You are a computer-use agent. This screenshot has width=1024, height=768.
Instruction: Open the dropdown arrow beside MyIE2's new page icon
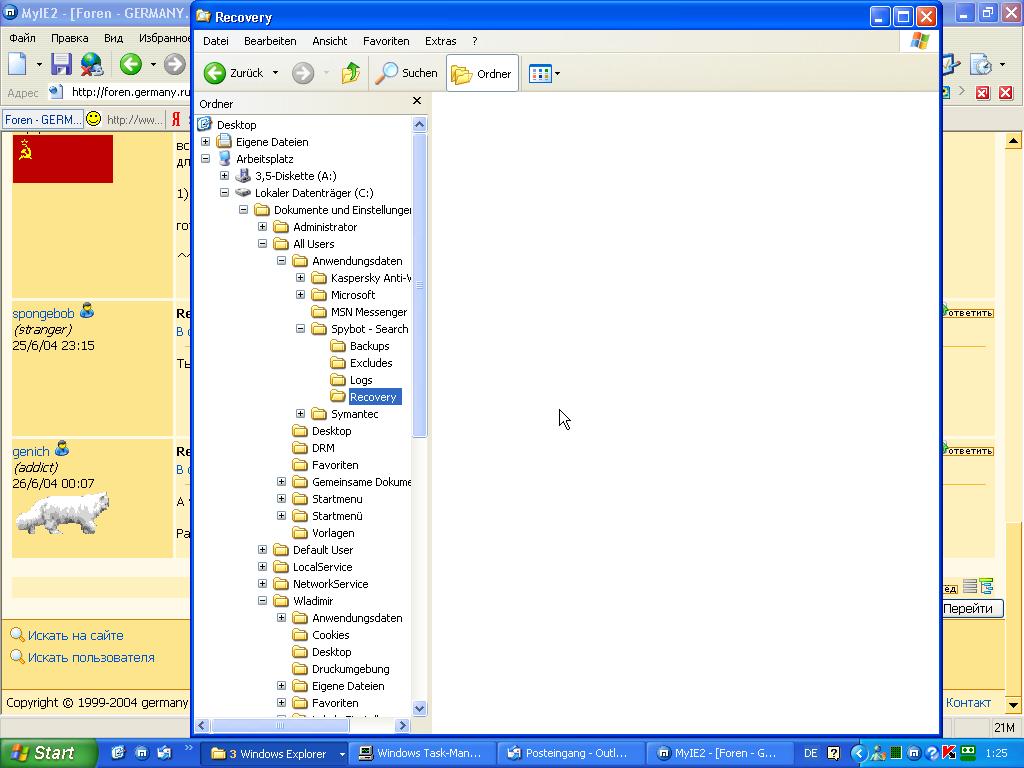[39, 64]
